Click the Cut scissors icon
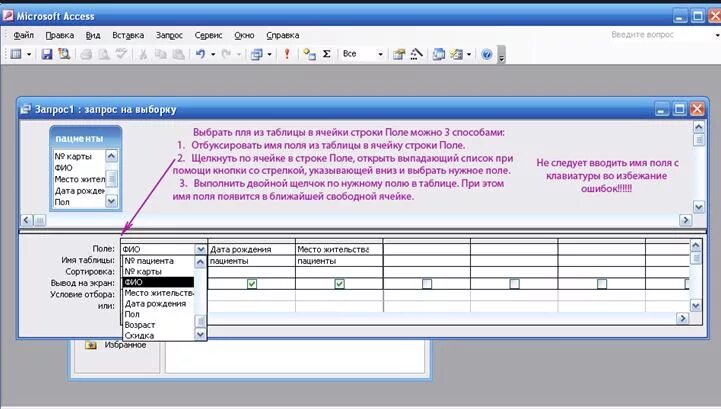Image resolution: width=721 pixels, height=409 pixels. coord(143,54)
